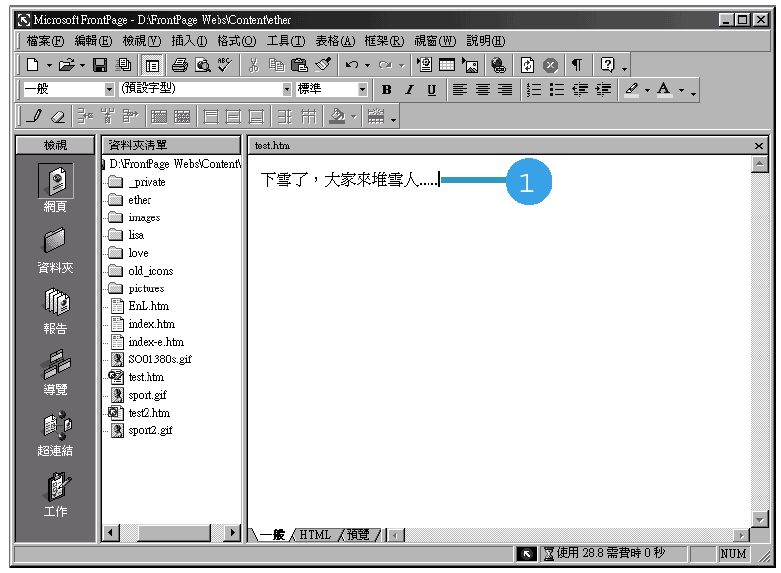
Task: Click the Print icon
Action: click(x=179, y=65)
